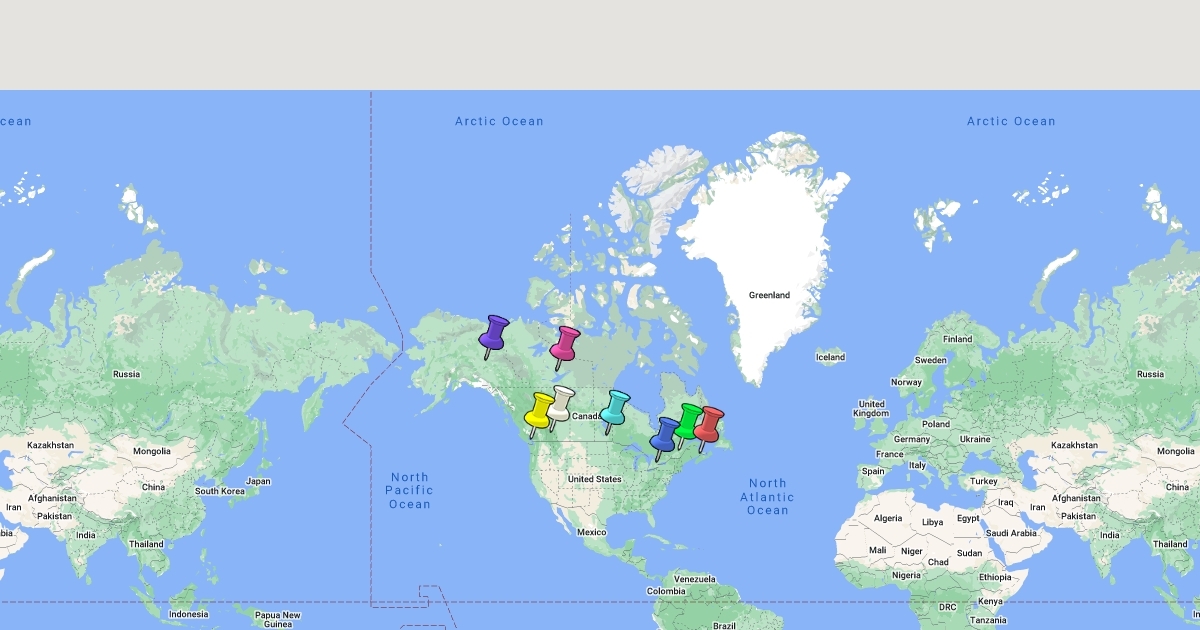Click the blue pushpin in eastern Canada
The height and width of the screenshot is (630, 1200).
664,435
